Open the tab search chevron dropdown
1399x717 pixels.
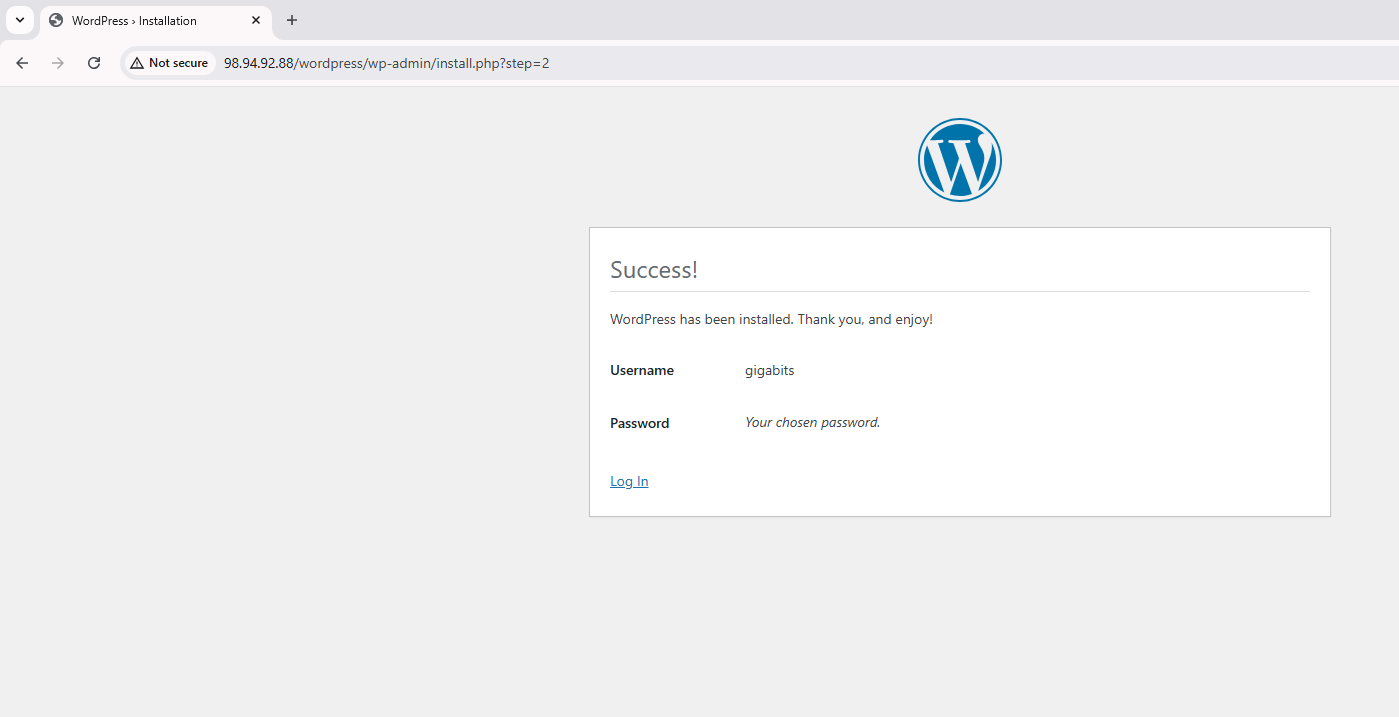click(20, 20)
